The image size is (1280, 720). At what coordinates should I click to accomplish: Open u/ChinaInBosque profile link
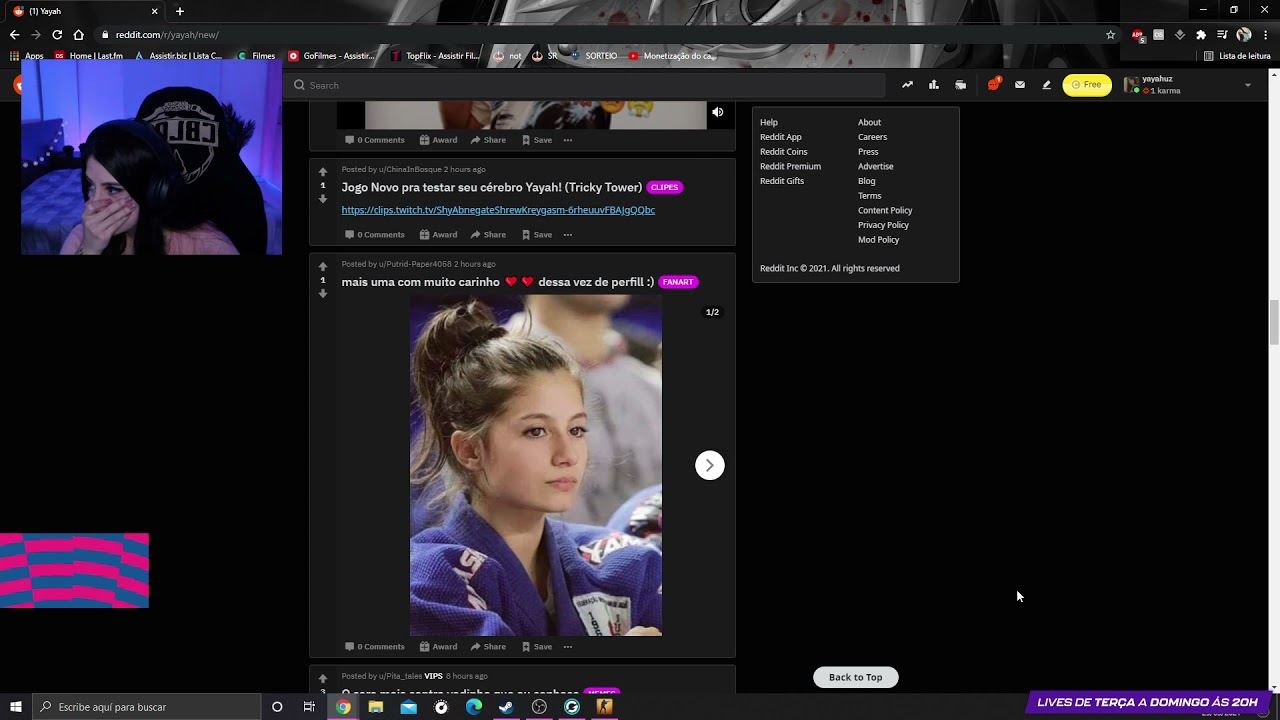pos(410,169)
